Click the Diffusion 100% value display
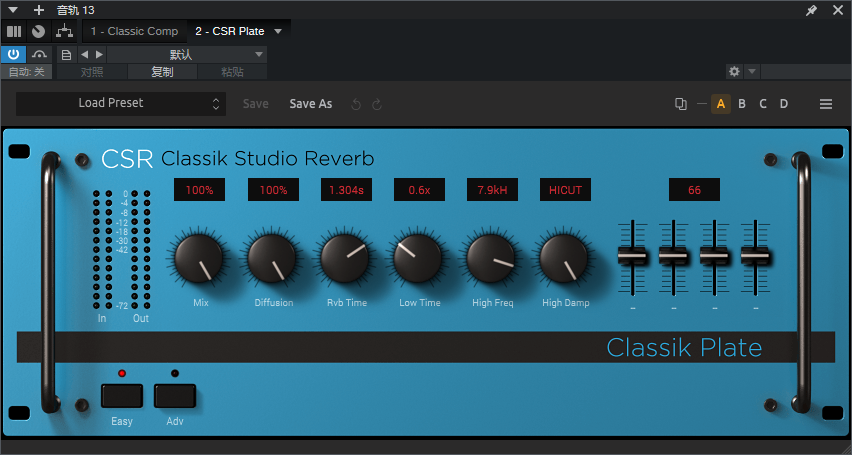Image resolution: width=852 pixels, height=455 pixels. [x=273, y=190]
